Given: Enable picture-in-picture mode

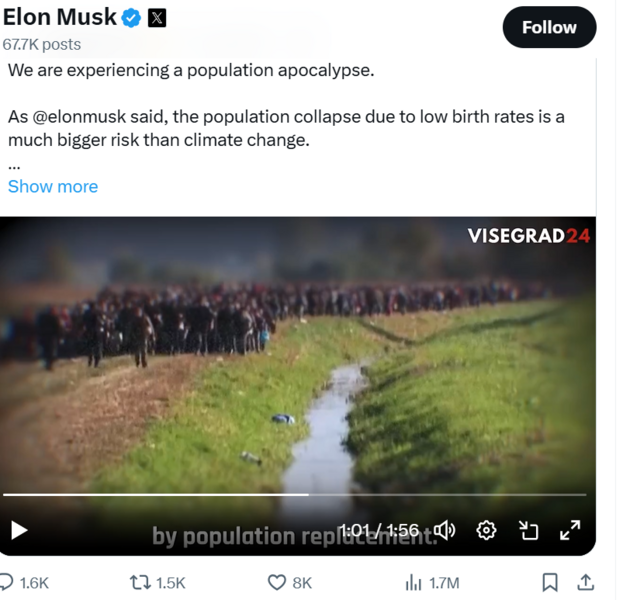Looking at the screenshot, I should tap(529, 530).
